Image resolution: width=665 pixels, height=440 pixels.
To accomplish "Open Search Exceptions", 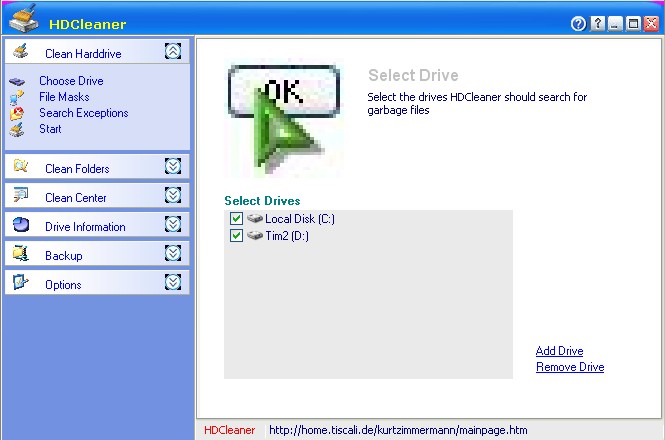I will (x=84, y=113).
